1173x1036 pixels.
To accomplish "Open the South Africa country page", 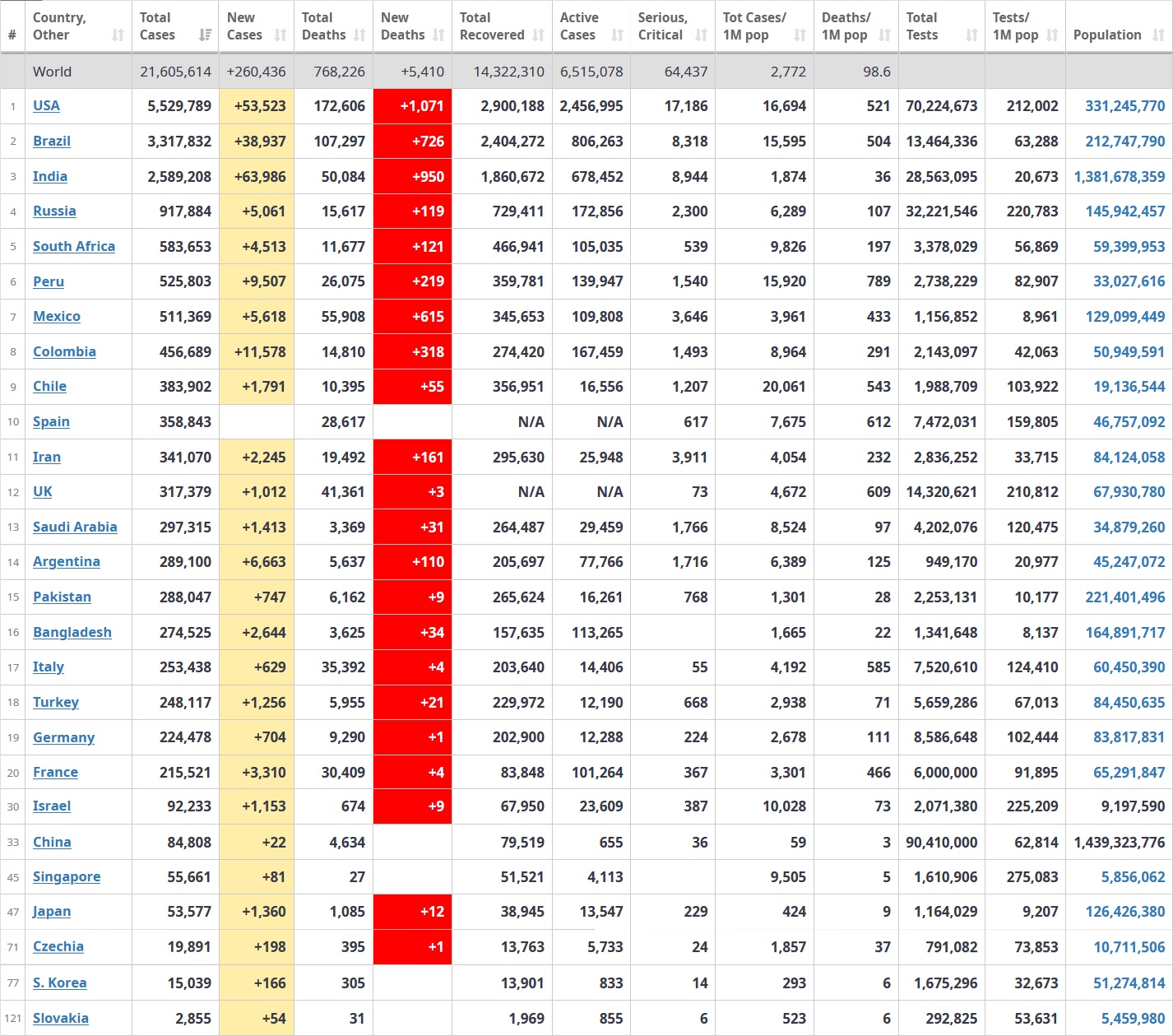I will [x=74, y=247].
